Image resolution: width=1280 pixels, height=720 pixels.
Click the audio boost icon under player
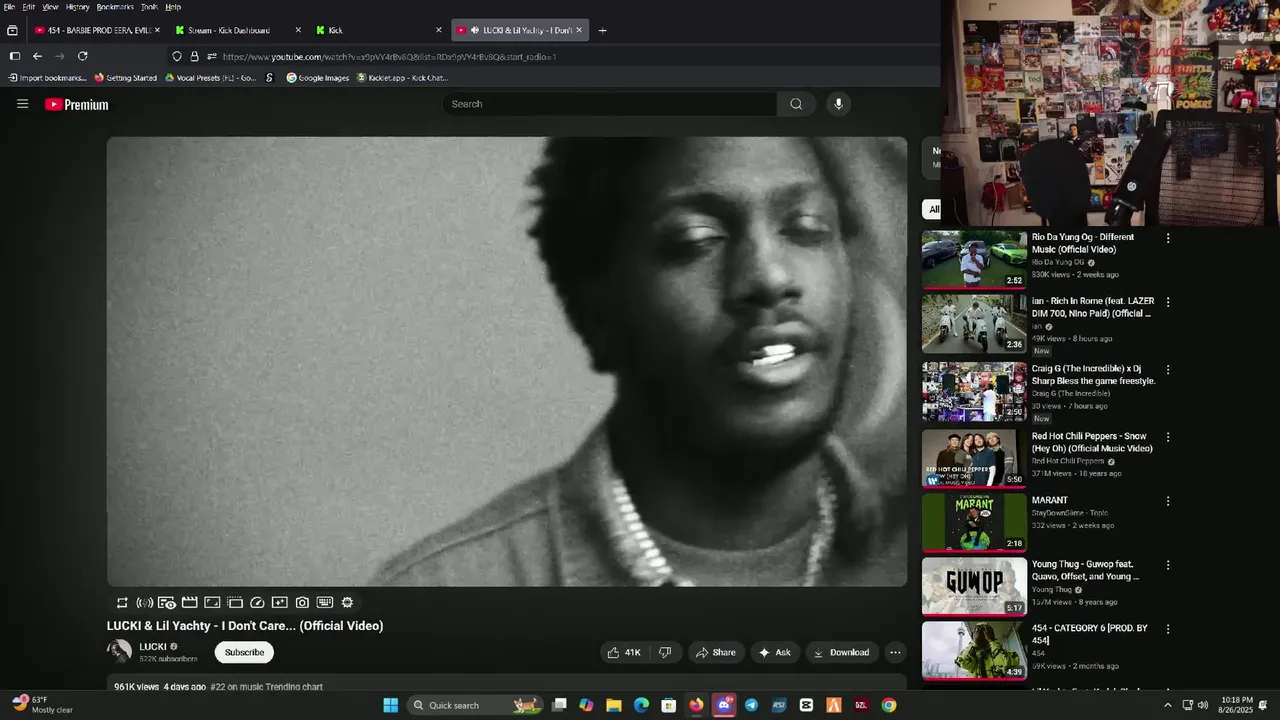[x=144, y=603]
